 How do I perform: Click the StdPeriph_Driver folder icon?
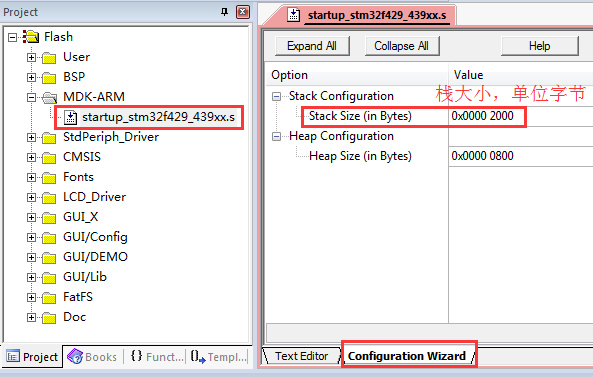49,138
